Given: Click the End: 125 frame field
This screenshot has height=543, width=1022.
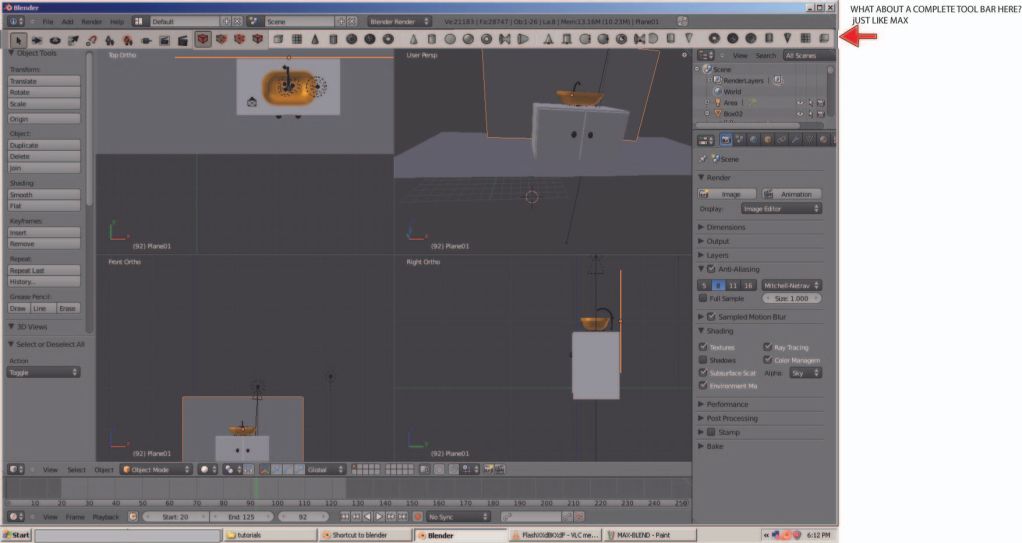Looking at the screenshot, I should pos(242,516).
